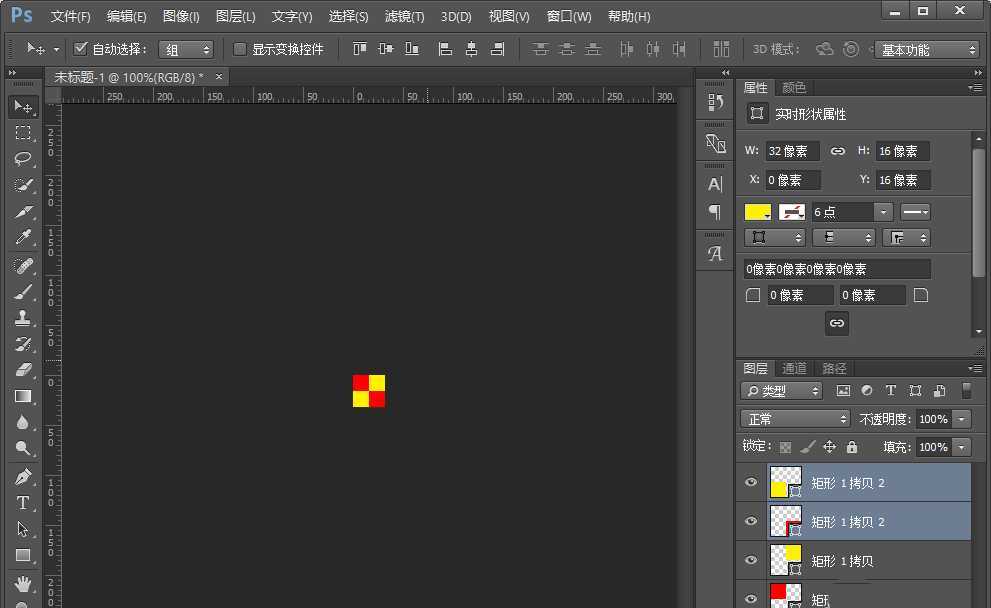Switch to the 颜色 panel tab
The width and height of the screenshot is (991, 608).
click(x=794, y=88)
